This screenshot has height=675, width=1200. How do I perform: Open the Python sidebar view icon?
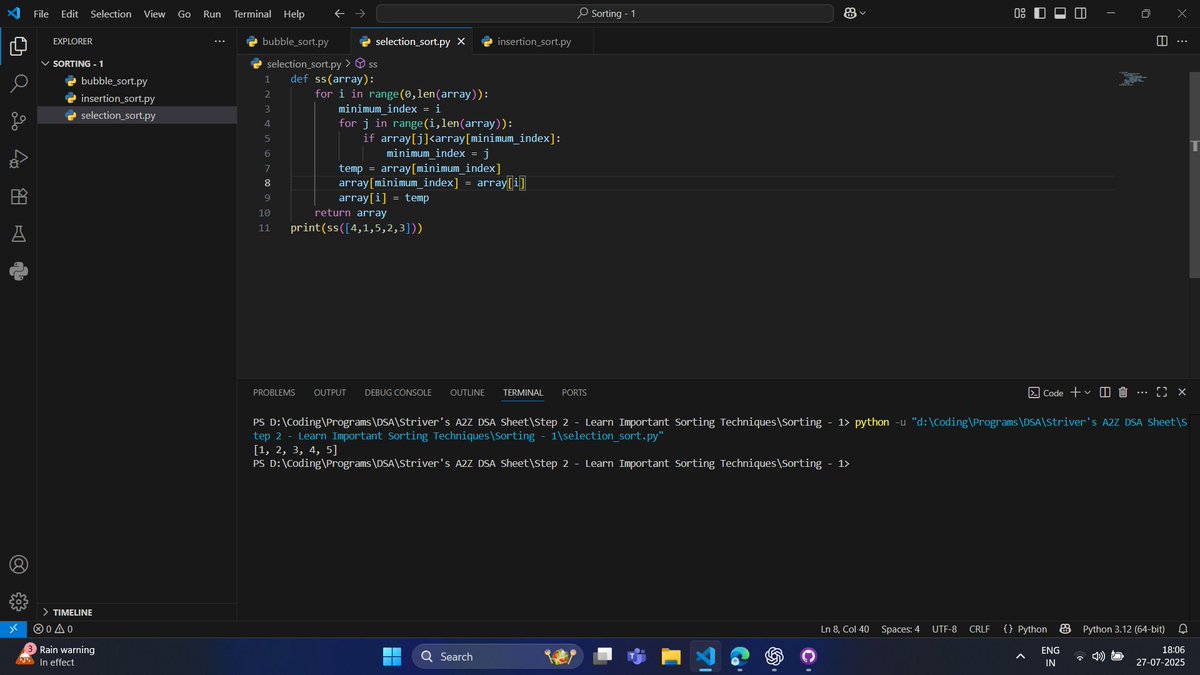pos(18,271)
